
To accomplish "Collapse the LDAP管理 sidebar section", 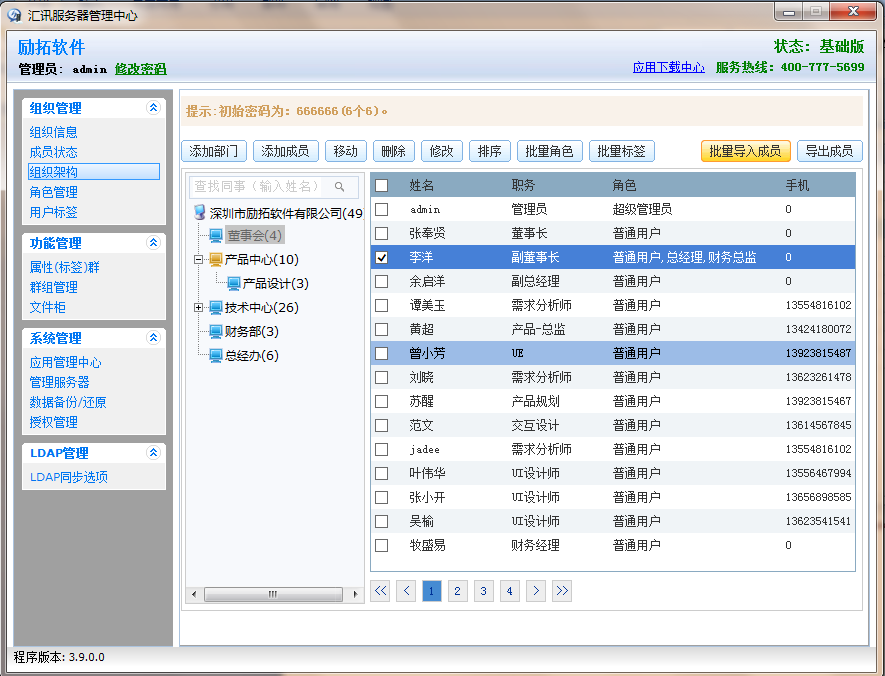I will [153, 453].
